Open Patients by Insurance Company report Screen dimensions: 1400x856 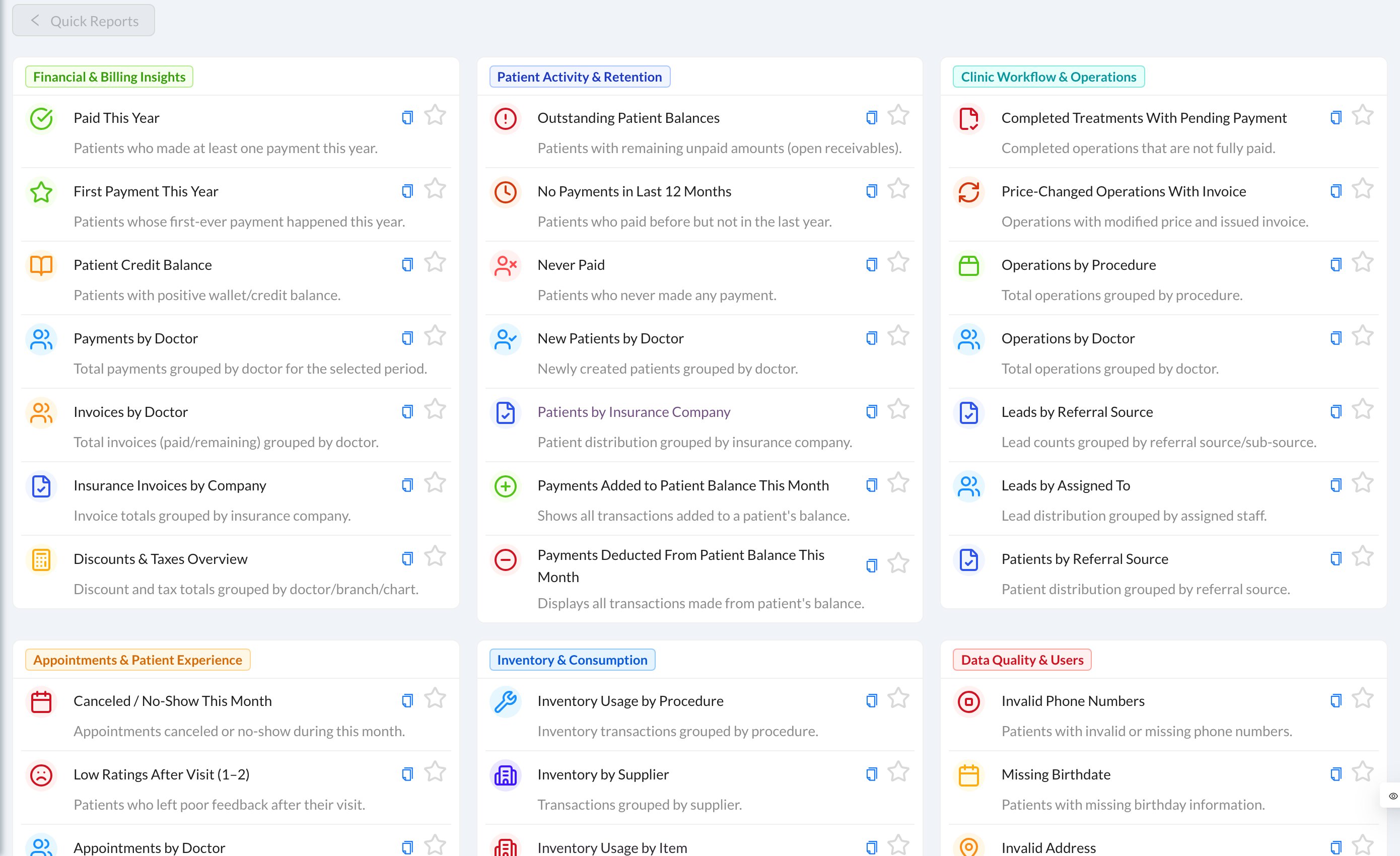click(634, 412)
